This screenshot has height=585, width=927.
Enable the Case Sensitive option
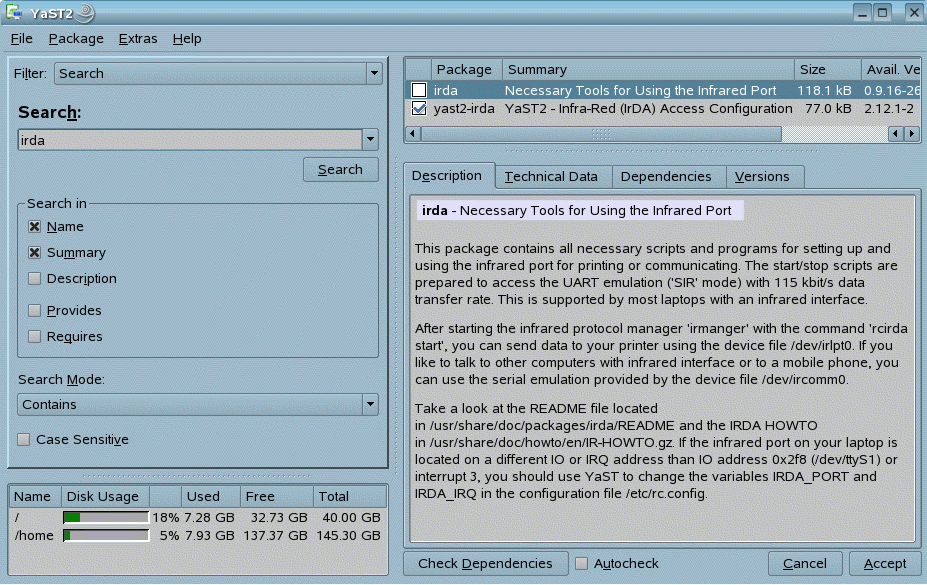pyautogui.click(x=24, y=439)
